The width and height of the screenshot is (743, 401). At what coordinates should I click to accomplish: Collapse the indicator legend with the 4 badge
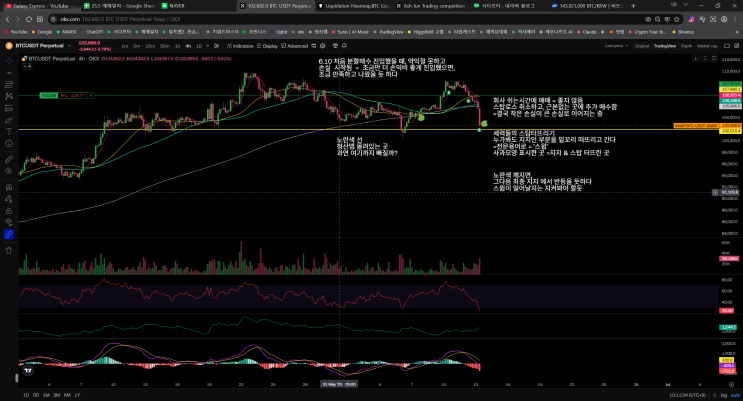click(27, 66)
